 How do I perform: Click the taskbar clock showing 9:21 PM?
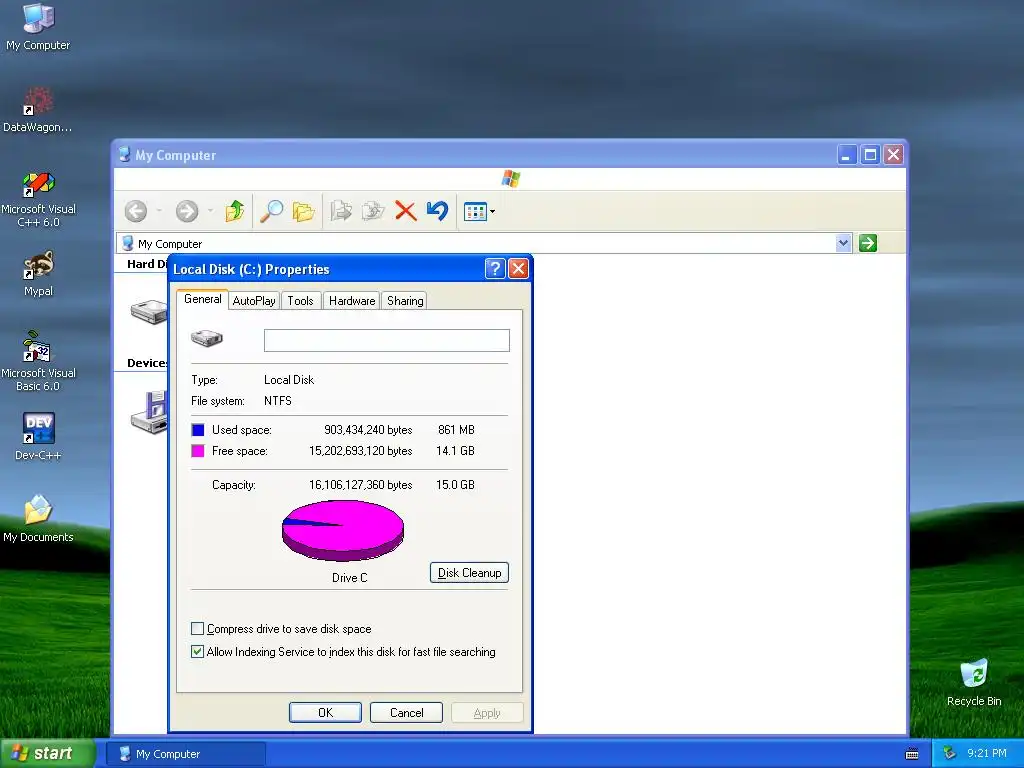987,753
